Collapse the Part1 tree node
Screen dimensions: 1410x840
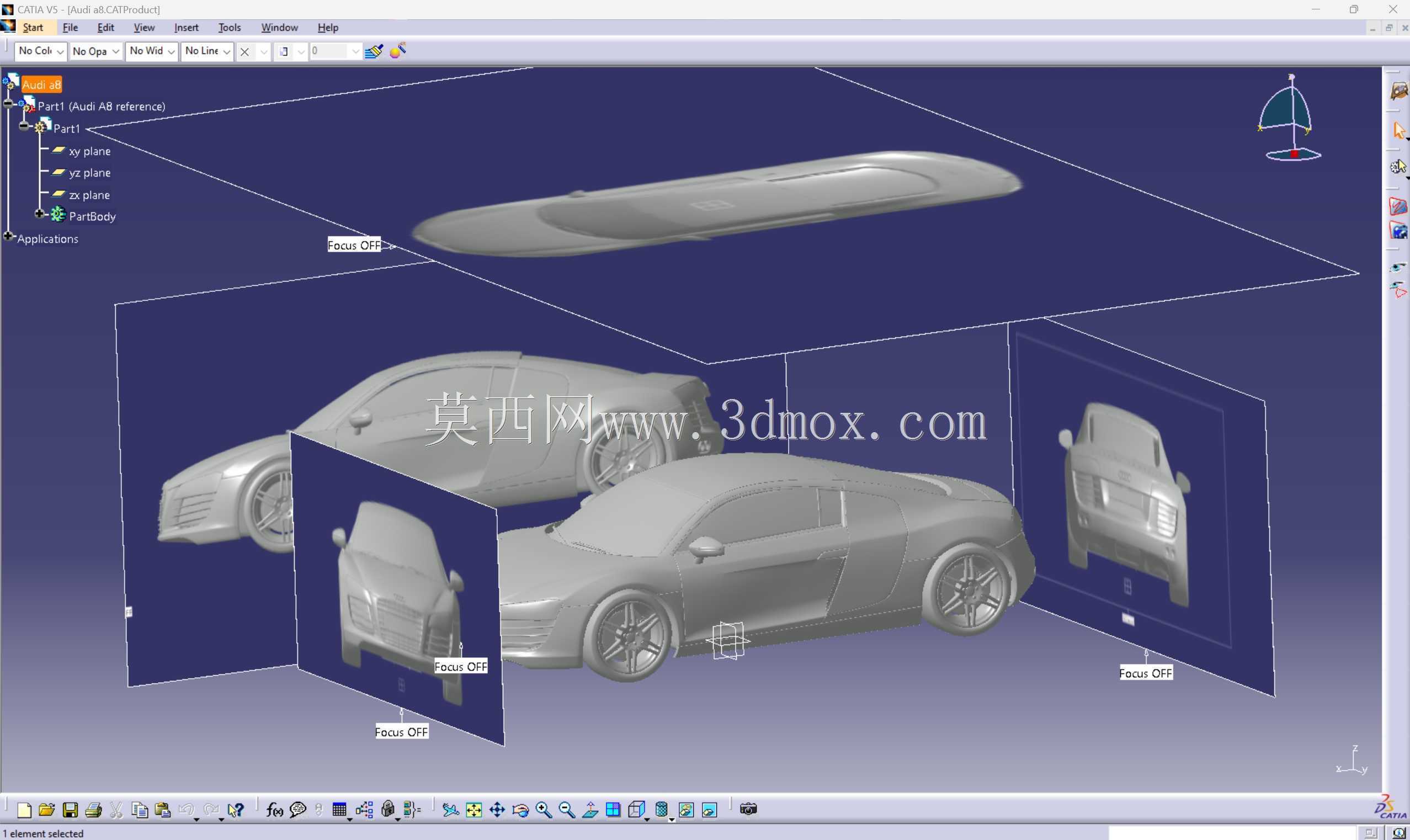[24, 126]
